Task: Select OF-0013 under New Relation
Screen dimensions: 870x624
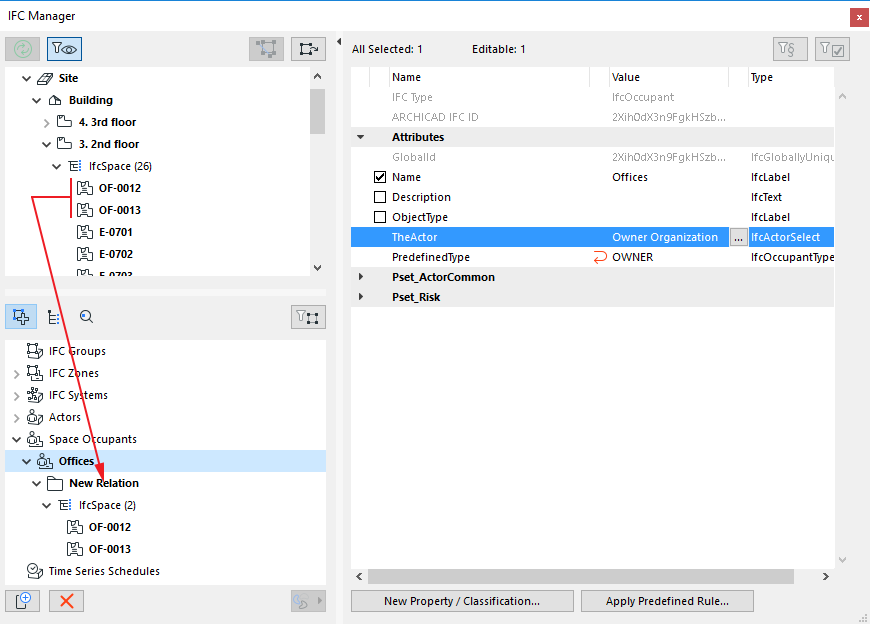Action: (110, 549)
